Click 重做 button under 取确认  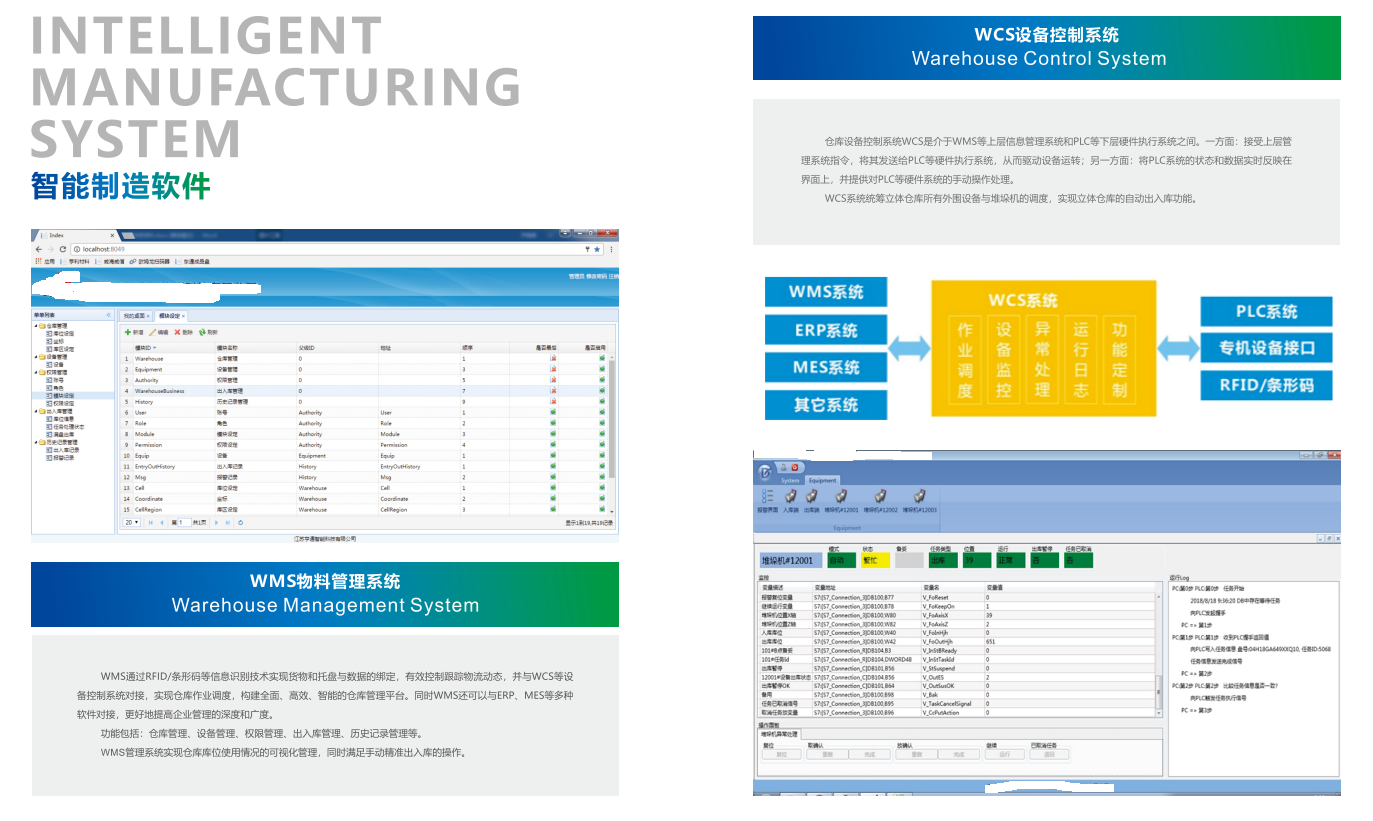coord(827,754)
